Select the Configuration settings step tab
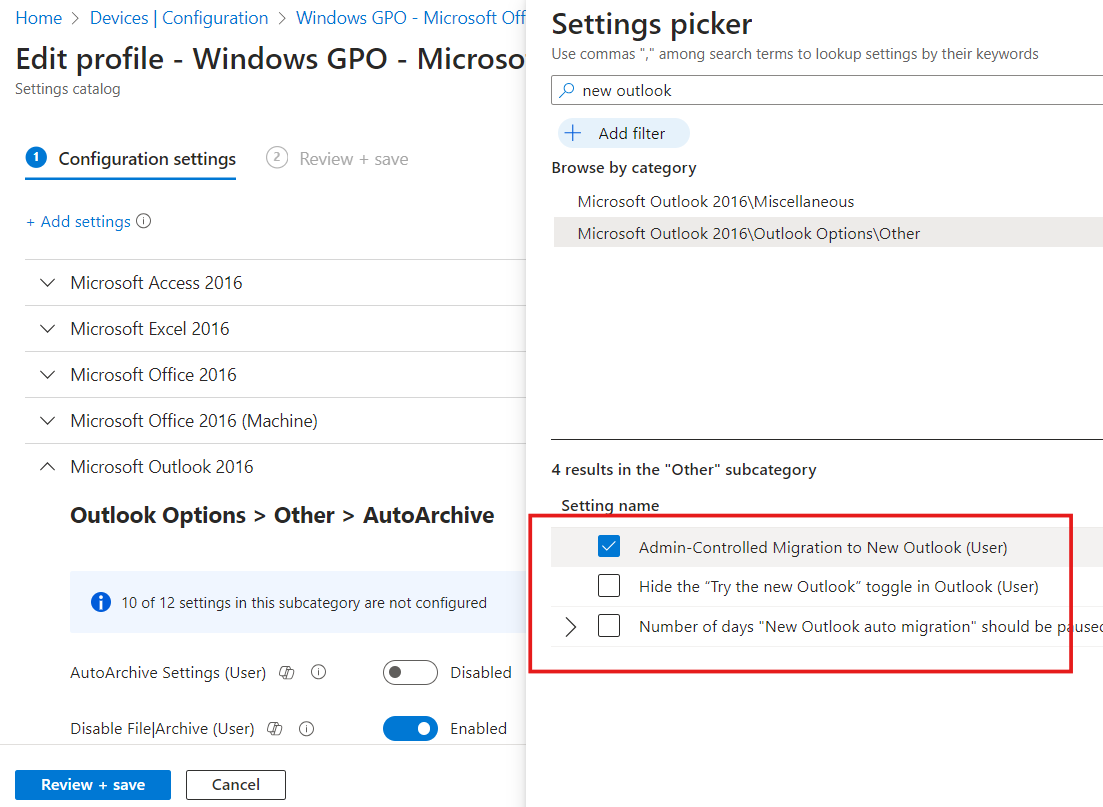The height and width of the screenshot is (807, 1103). point(131,159)
